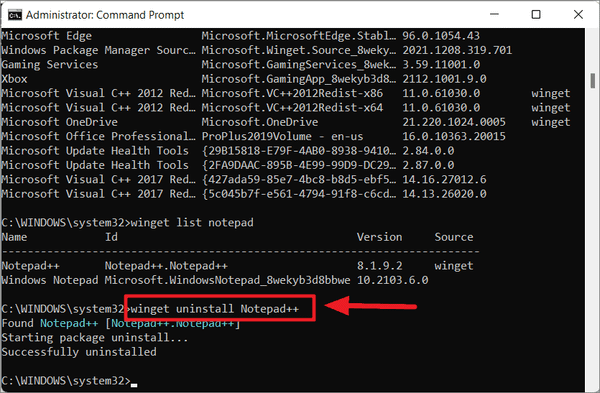This screenshot has height=393, width=600.
Task: Click GUID '{5c045b7f-e561-4794-91f8-c6cd…'
Action: 298,194
